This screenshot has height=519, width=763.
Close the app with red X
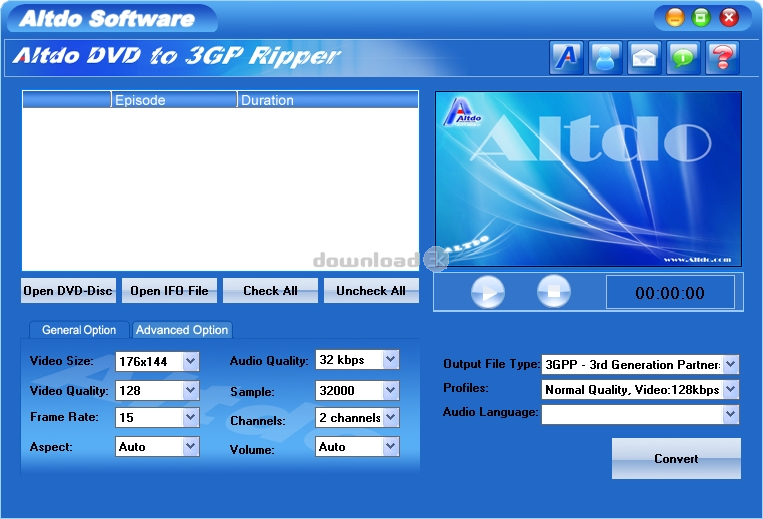(x=729, y=18)
